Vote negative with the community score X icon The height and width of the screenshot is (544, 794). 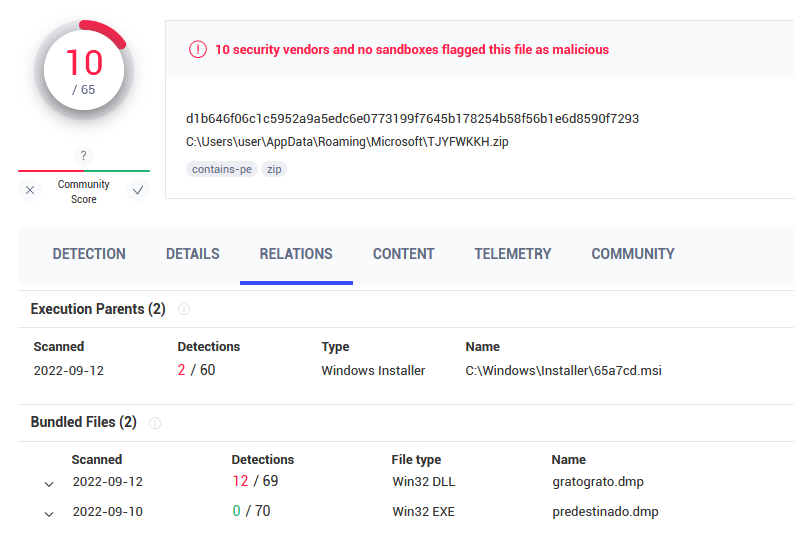click(30, 190)
